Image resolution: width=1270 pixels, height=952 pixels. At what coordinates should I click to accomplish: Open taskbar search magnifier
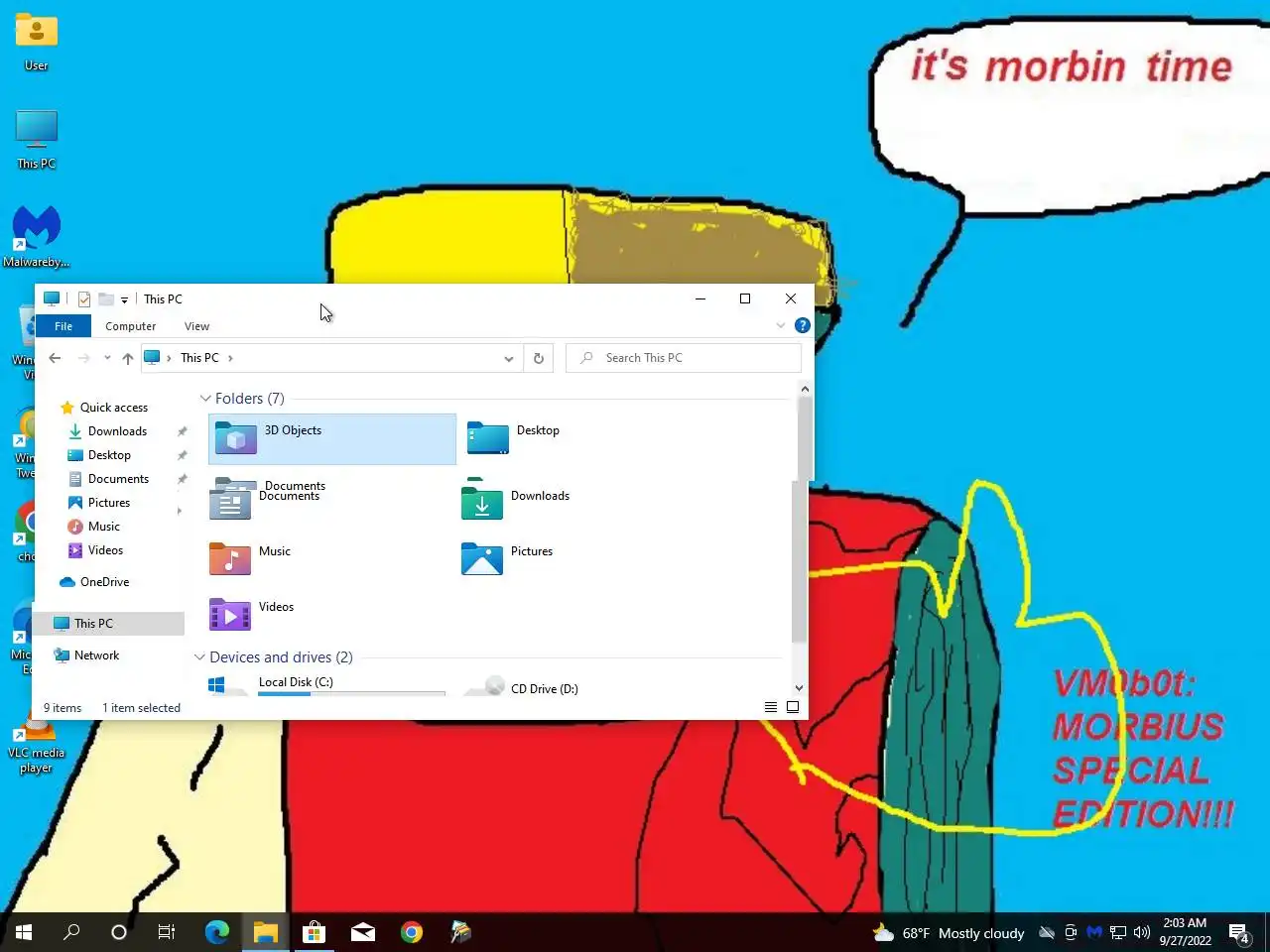pos(71,932)
